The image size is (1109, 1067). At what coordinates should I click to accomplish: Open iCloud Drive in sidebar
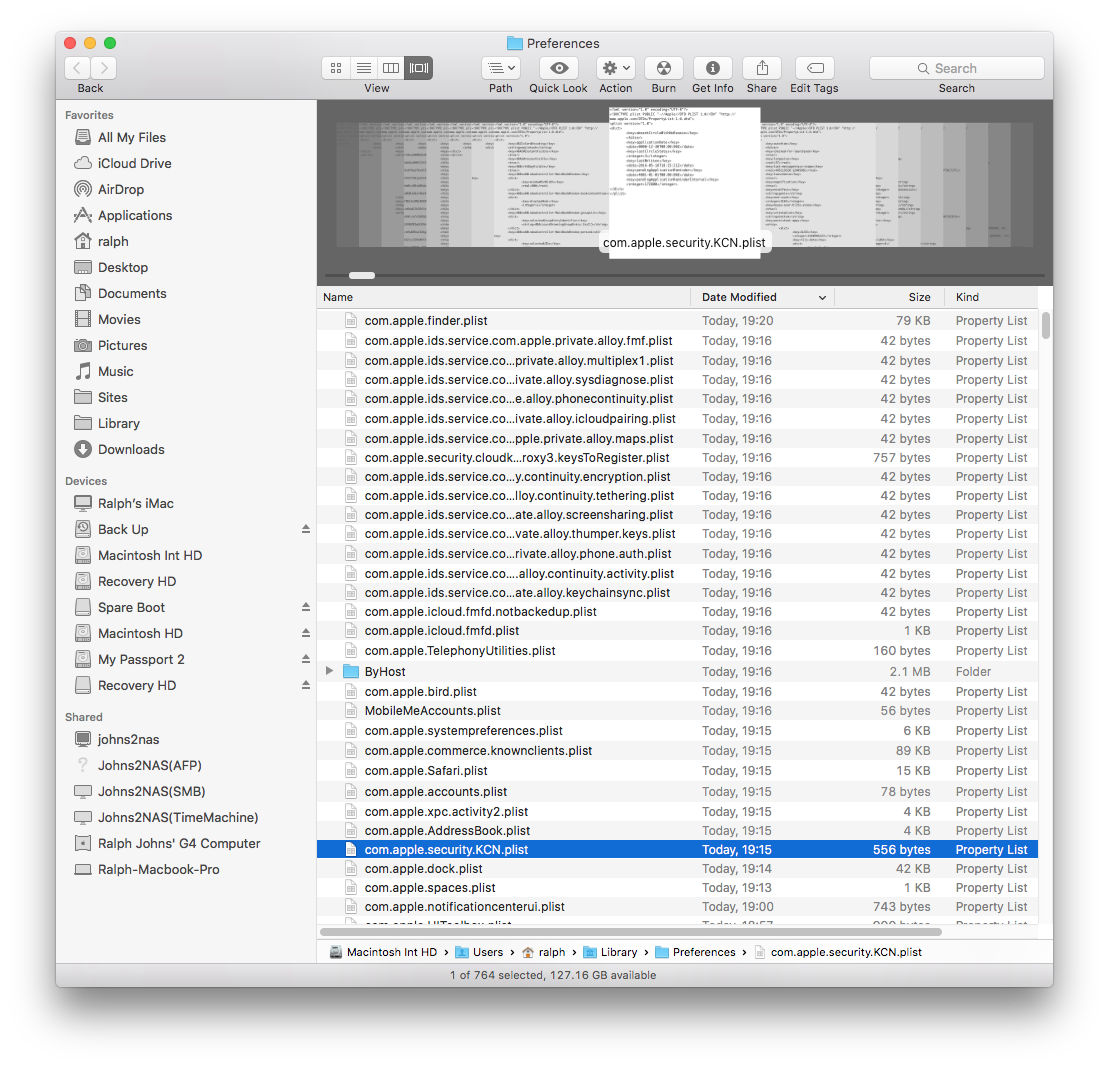(134, 163)
